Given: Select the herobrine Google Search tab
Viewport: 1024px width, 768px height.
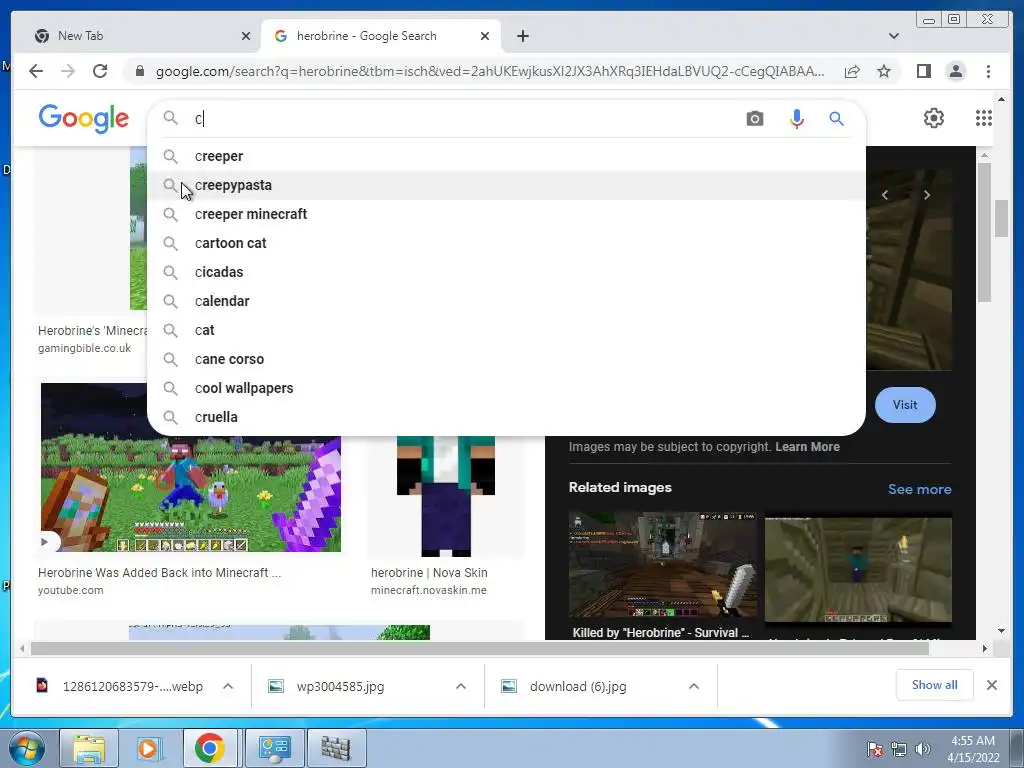Looking at the screenshot, I should 381,36.
